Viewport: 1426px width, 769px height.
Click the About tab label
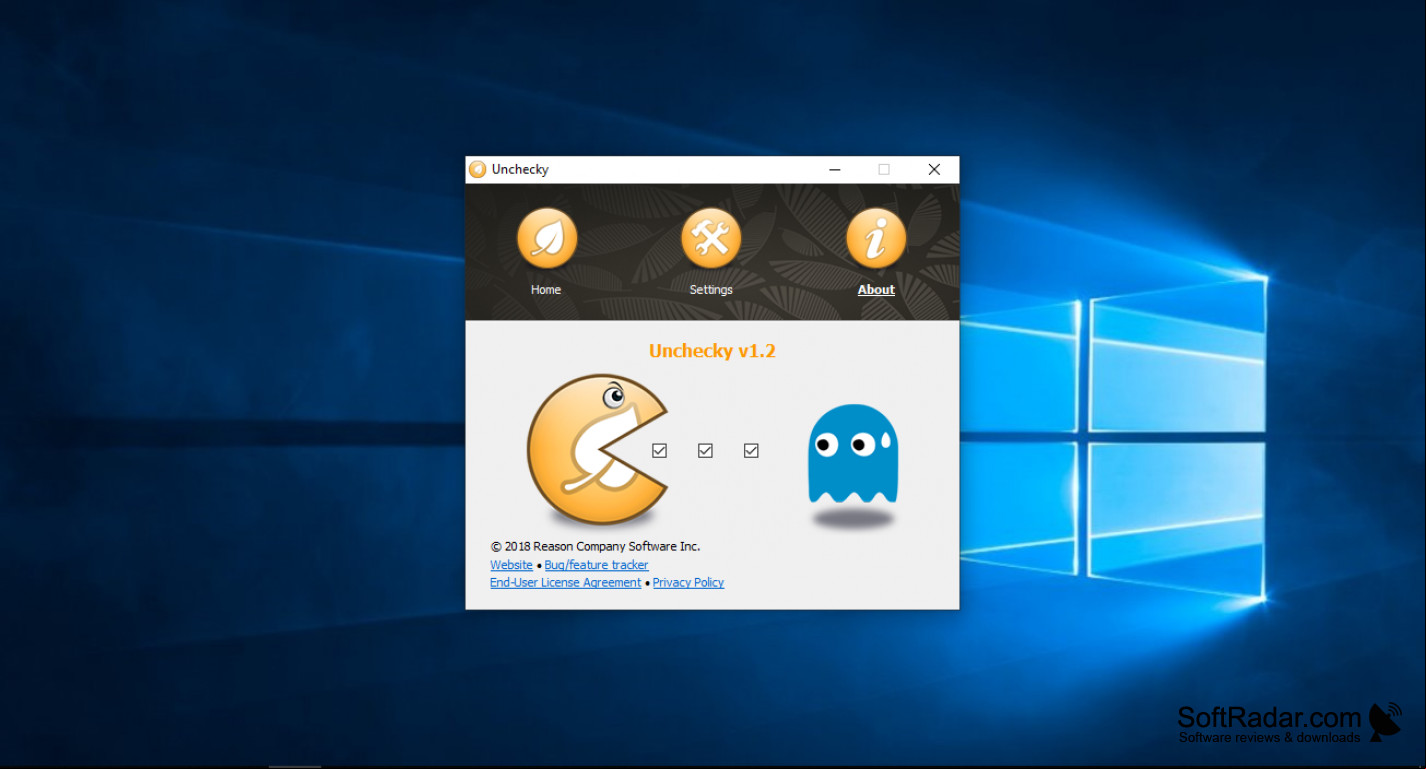(x=876, y=290)
